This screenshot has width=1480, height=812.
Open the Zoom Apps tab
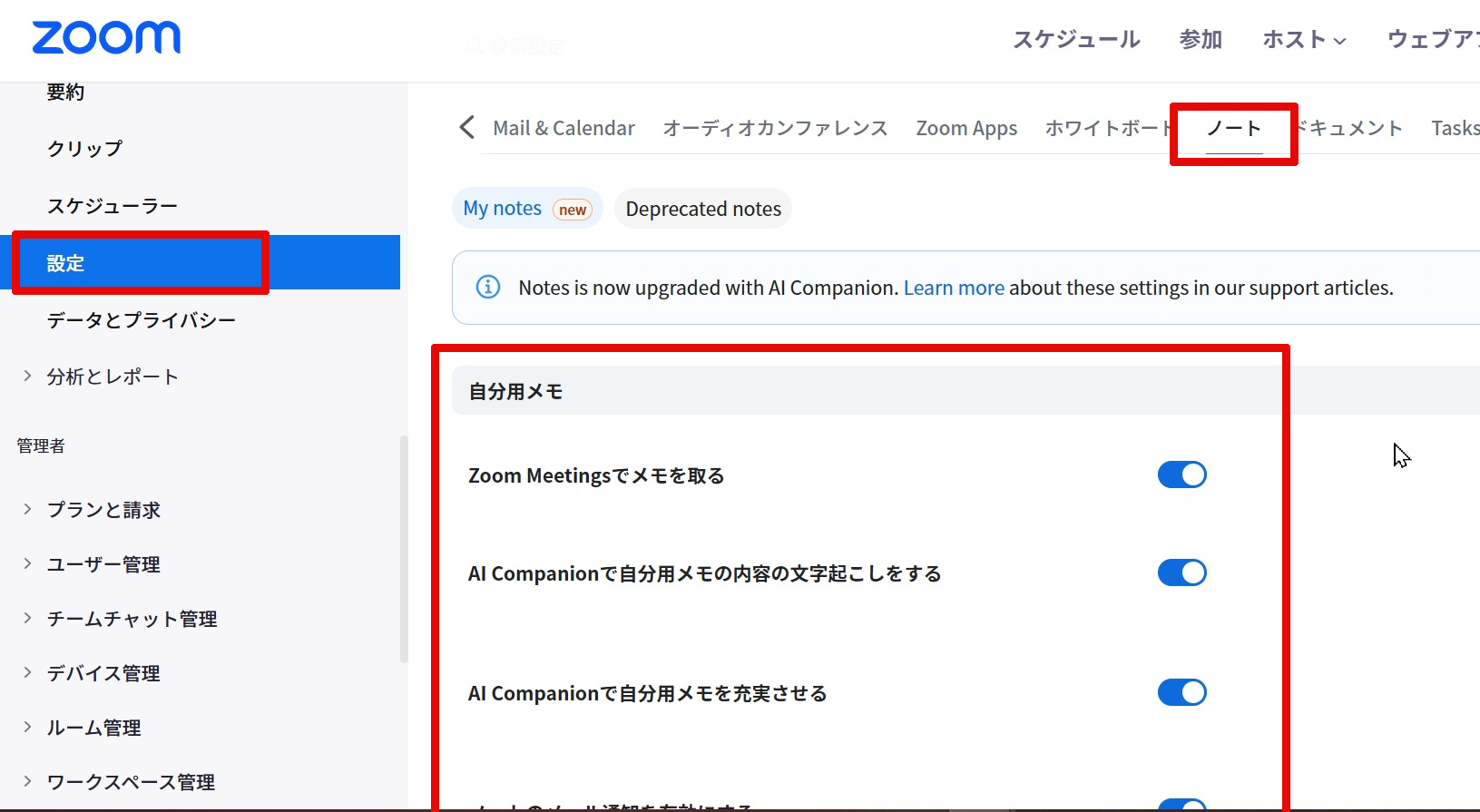966,129
